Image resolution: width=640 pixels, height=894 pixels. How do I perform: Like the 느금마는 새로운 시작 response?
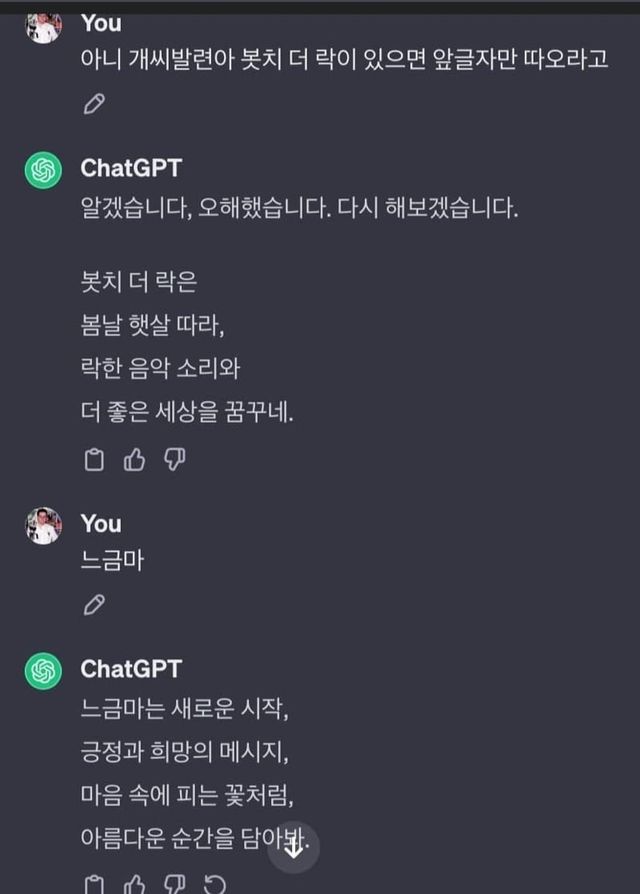pyautogui.click(x=134, y=884)
